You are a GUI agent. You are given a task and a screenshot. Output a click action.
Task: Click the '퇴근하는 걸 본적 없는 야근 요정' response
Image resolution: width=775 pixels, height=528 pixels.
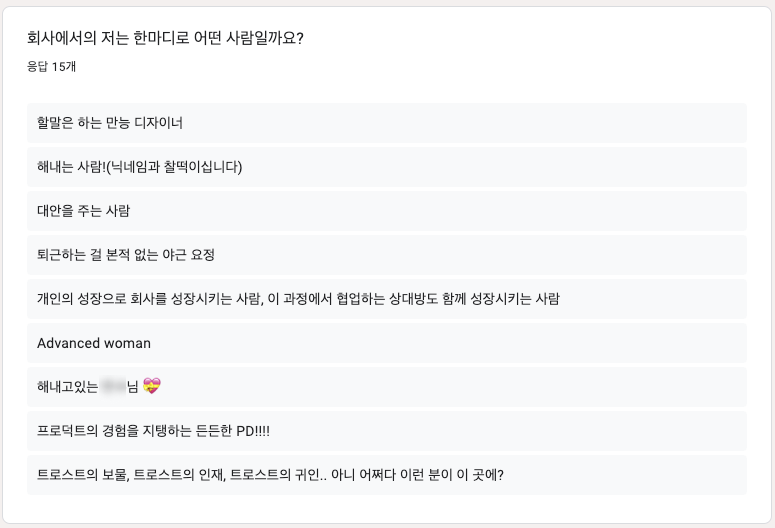click(x=387, y=255)
